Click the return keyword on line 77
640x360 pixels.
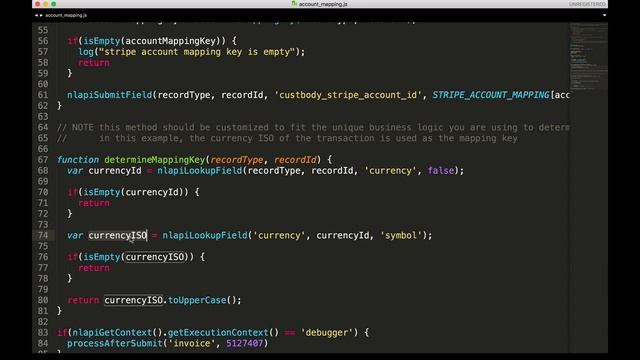coord(94,268)
